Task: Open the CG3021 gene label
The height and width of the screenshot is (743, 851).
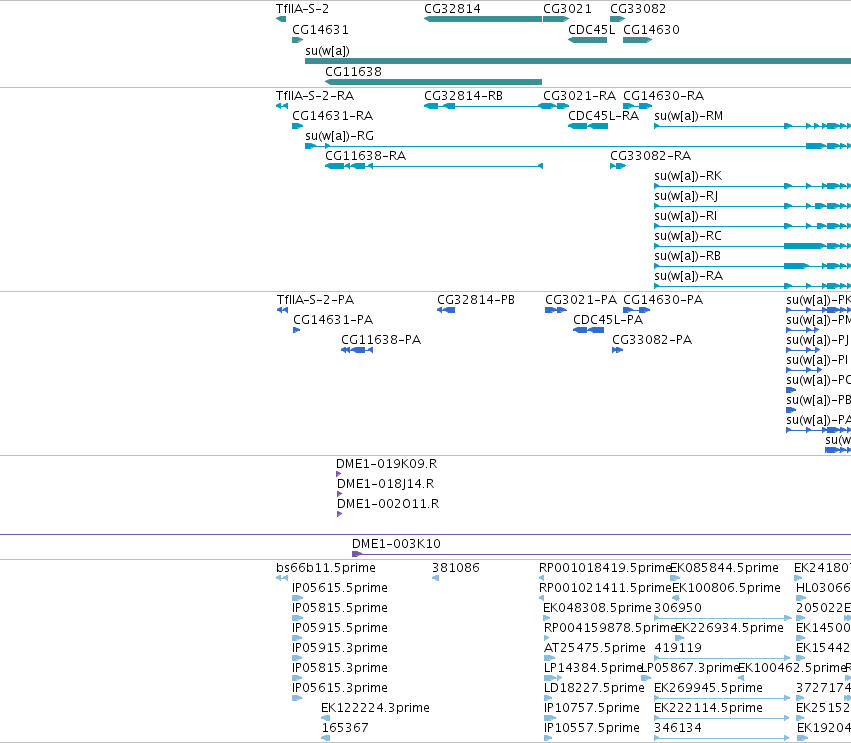Action: point(567,9)
